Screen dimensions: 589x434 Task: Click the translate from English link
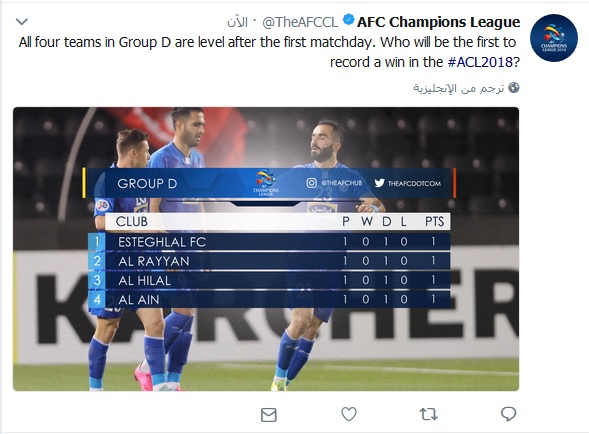point(459,88)
